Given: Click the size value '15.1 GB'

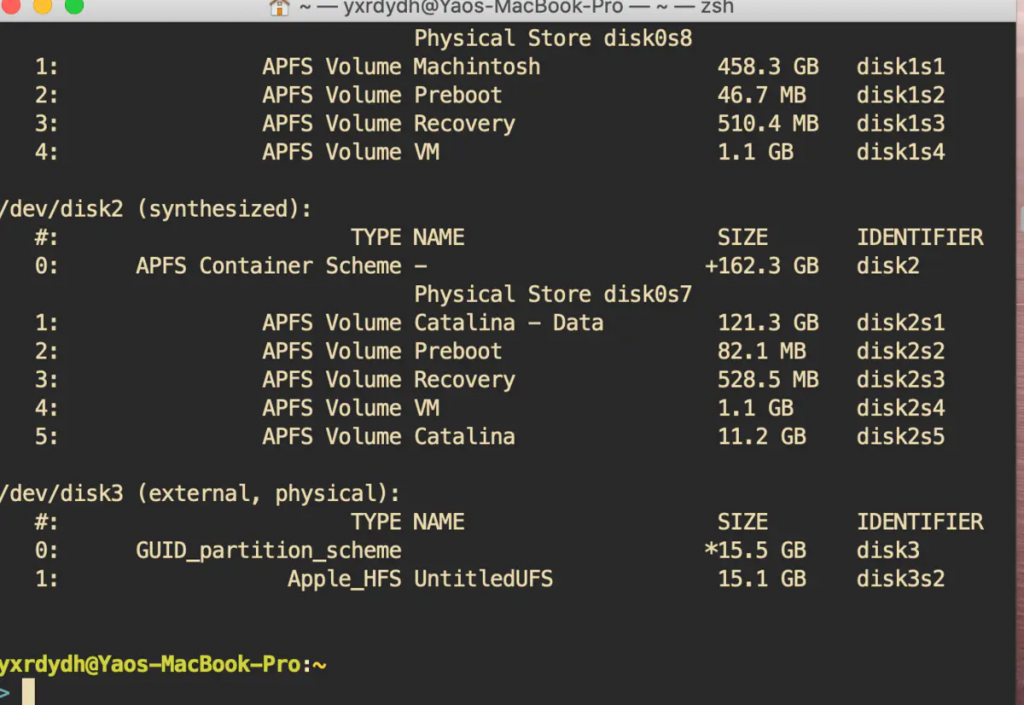Looking at the screenshot, I should (x=762, y=579).
